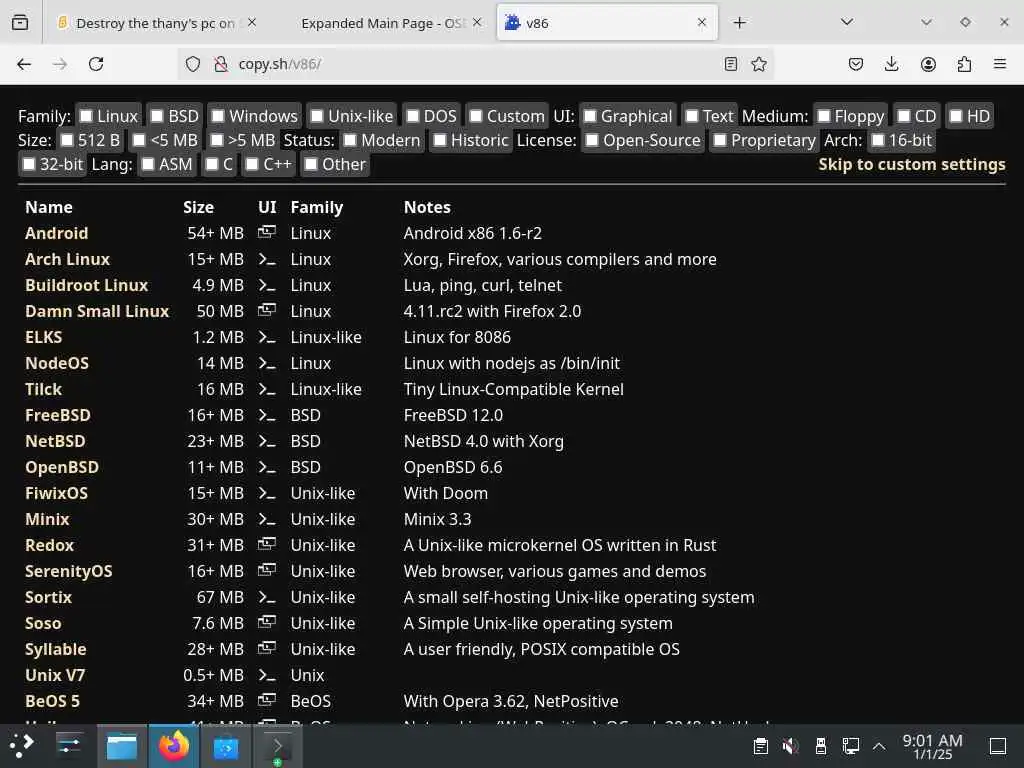This screenshot has width=1024, height=768.
Task: Click the copy.sh/v86/ address bar
Action: (477, 64)
